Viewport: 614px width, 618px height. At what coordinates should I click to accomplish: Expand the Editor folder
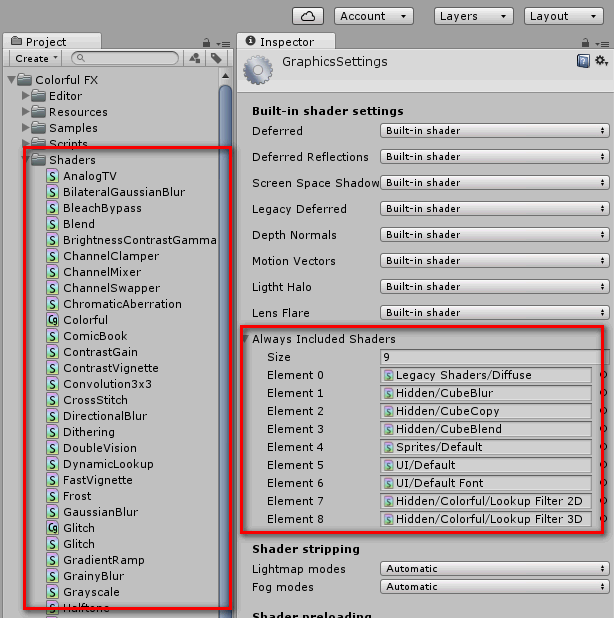point(26,95)
